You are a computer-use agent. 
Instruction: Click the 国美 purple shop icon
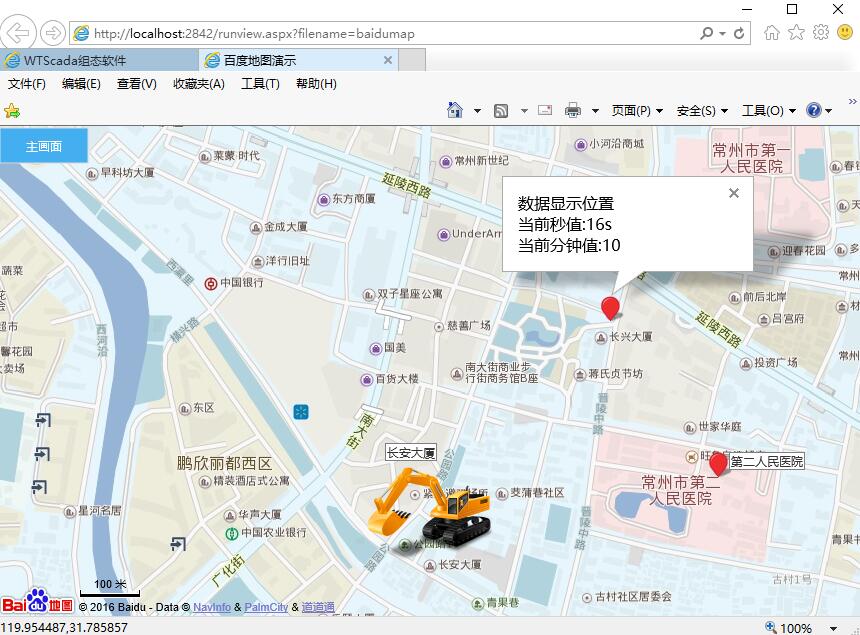click(375, 348)
